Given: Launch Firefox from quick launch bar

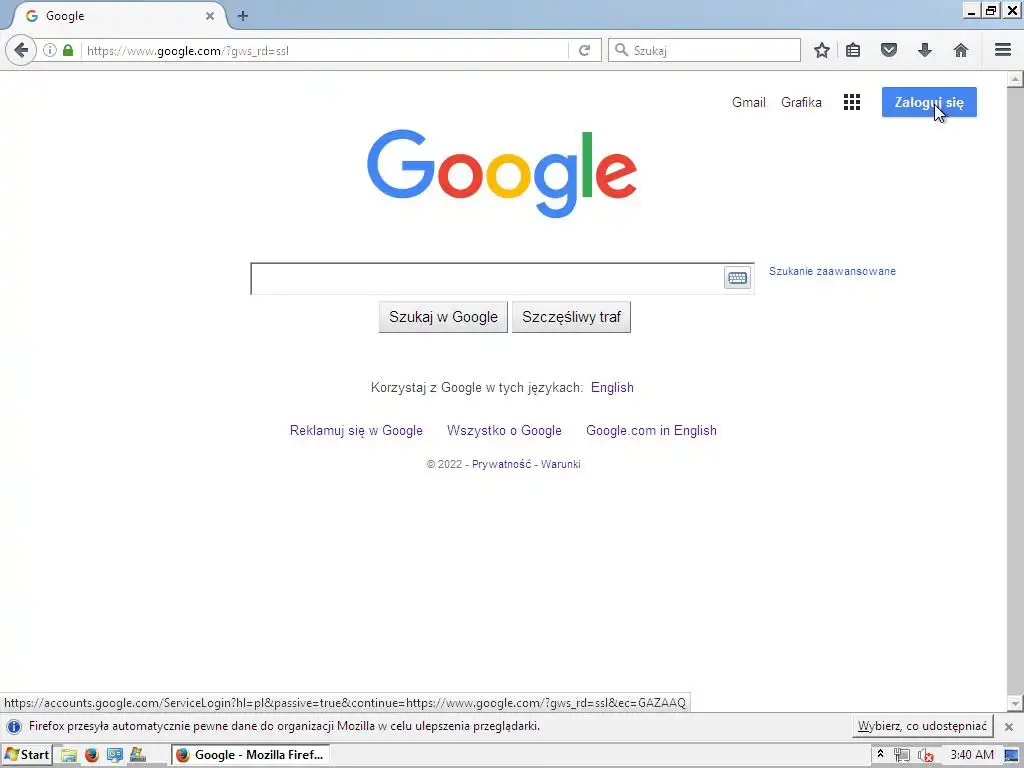Looking at the screenshot, I should pyautogui.click(x=91, y=755).
